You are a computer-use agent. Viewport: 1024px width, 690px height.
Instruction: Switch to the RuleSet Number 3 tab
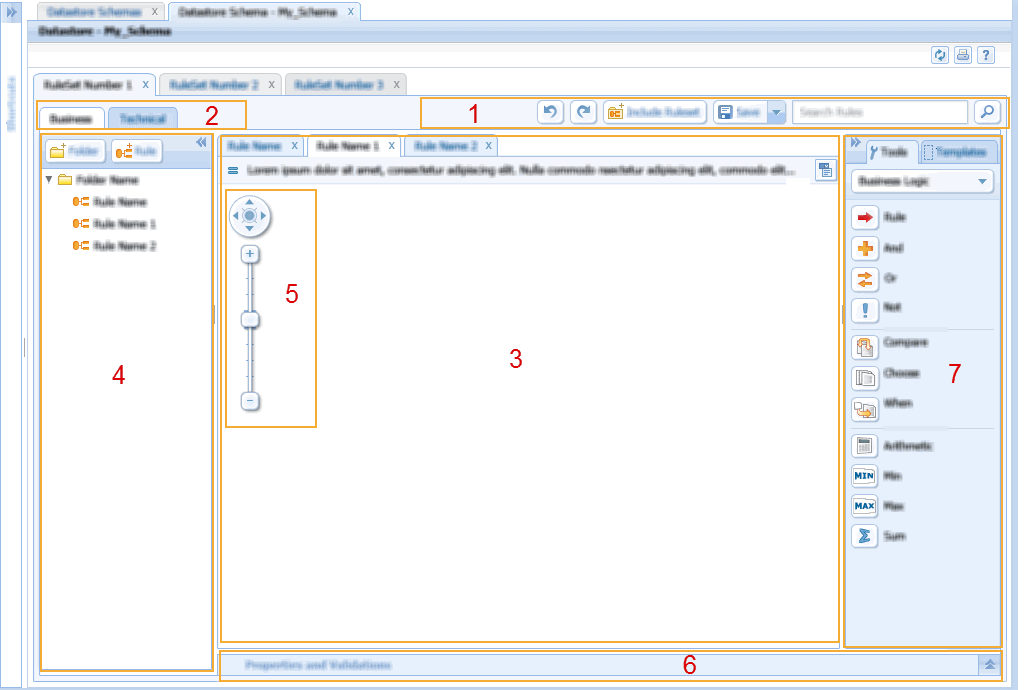pyautogui.click(x=338, y=85)
